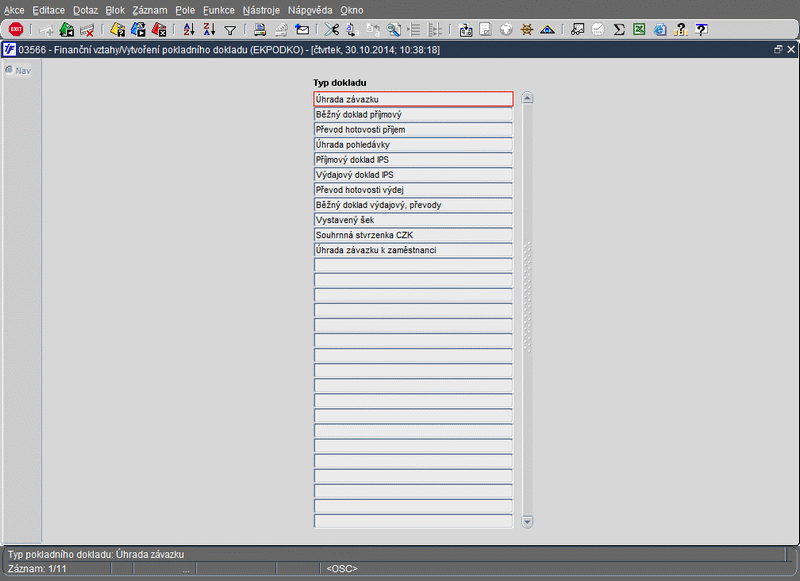Image resolution: width=800 pixels, height=581 pixels.
Task: Open the Nápověda menu
Action: pyautogui.click(x=310, y=10)
